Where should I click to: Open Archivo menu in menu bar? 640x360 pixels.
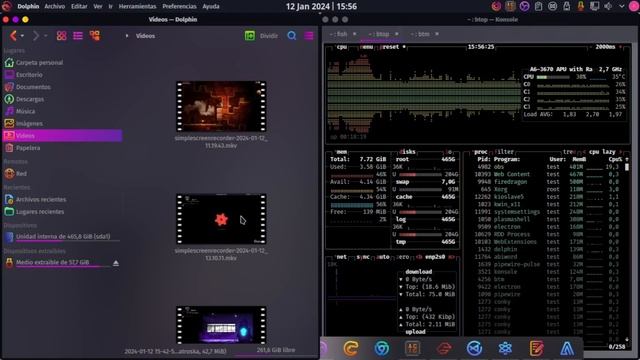[55, 7]
